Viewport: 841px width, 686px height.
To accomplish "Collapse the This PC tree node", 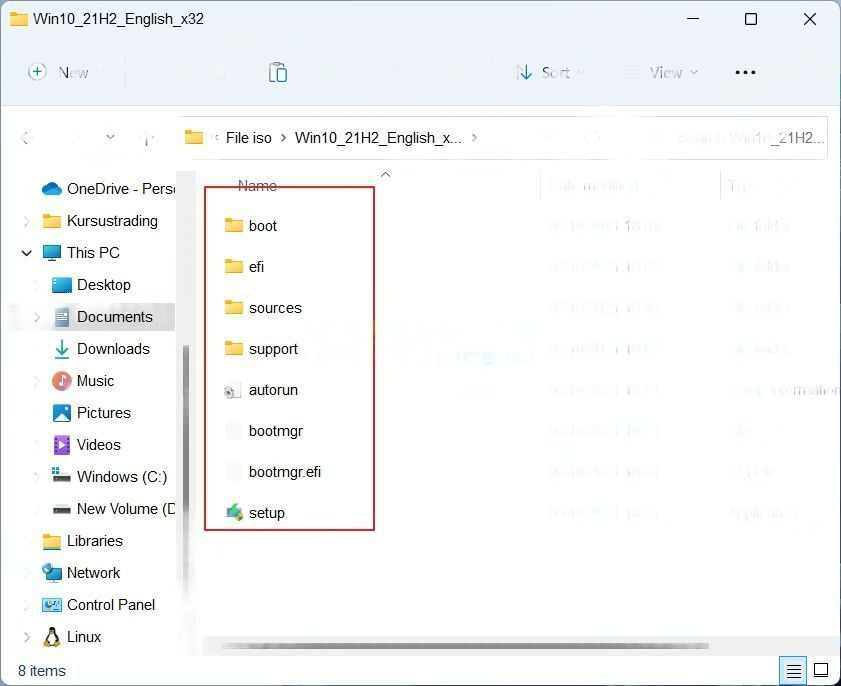I will 26,253.
